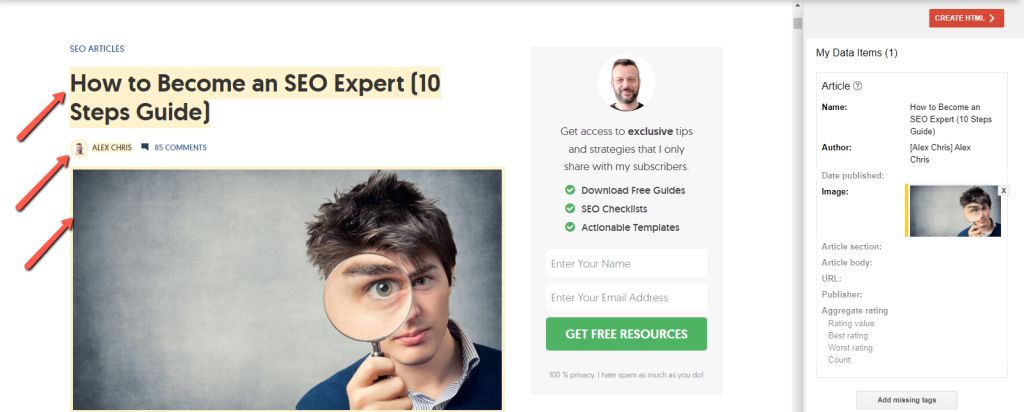Screen dimensions: 1024x412
Task: Click the Enter Your Email Address field
Action: (626, 297)
